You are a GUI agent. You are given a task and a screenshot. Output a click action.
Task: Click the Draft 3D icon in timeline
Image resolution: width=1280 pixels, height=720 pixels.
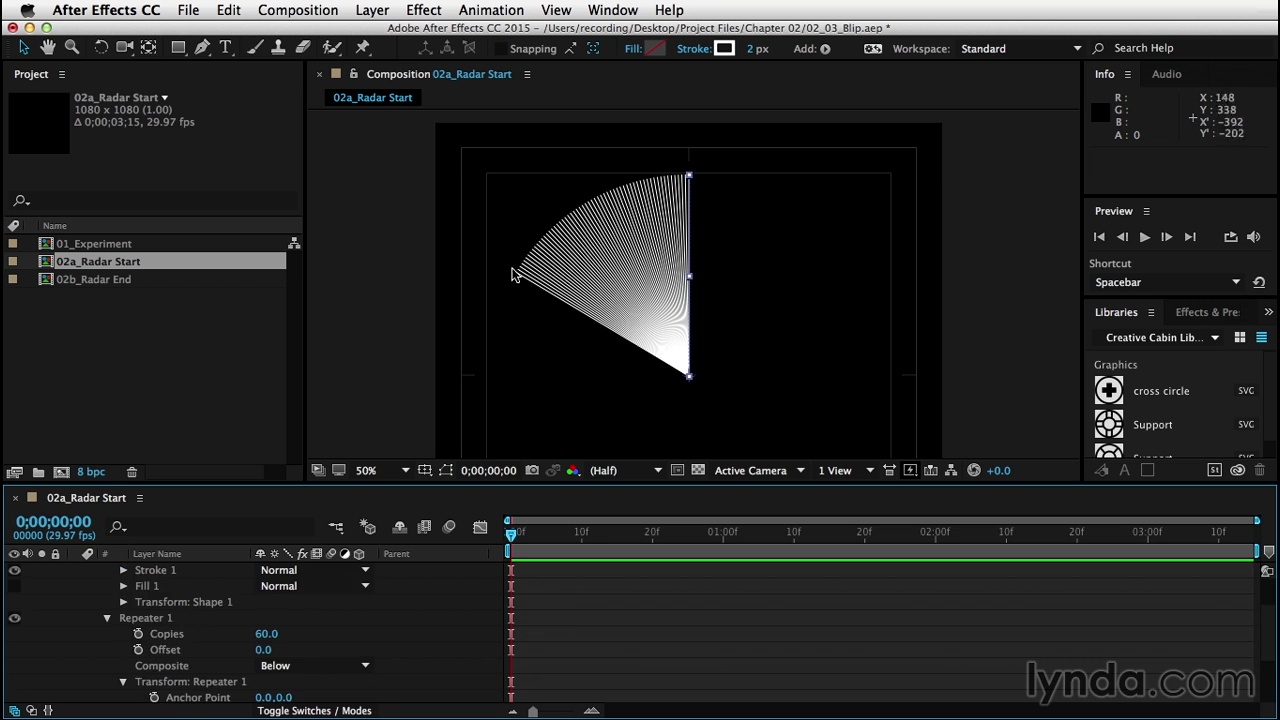tap(368, 527)
